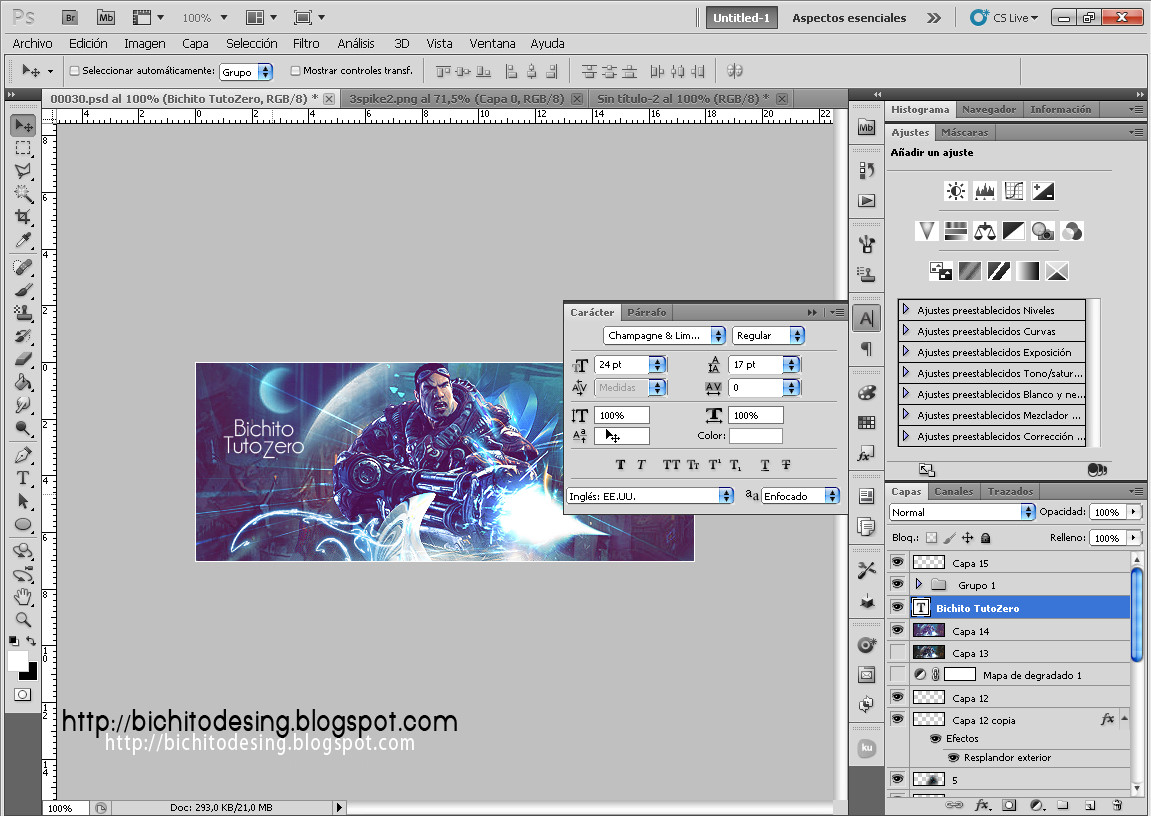Hide the Grupo 1 layer group
This screenshot has height=816, width=1151.
pyautogui.click(x=897, y=584)
